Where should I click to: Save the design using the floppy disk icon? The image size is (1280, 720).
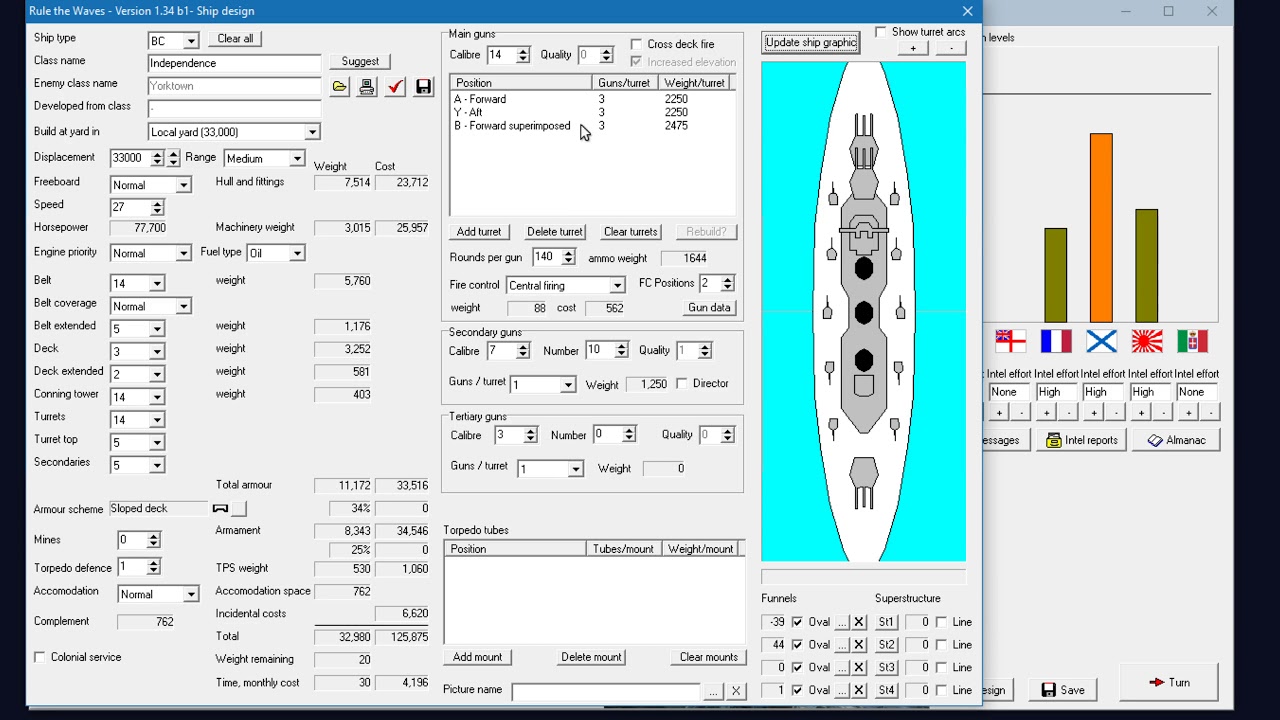423,87
